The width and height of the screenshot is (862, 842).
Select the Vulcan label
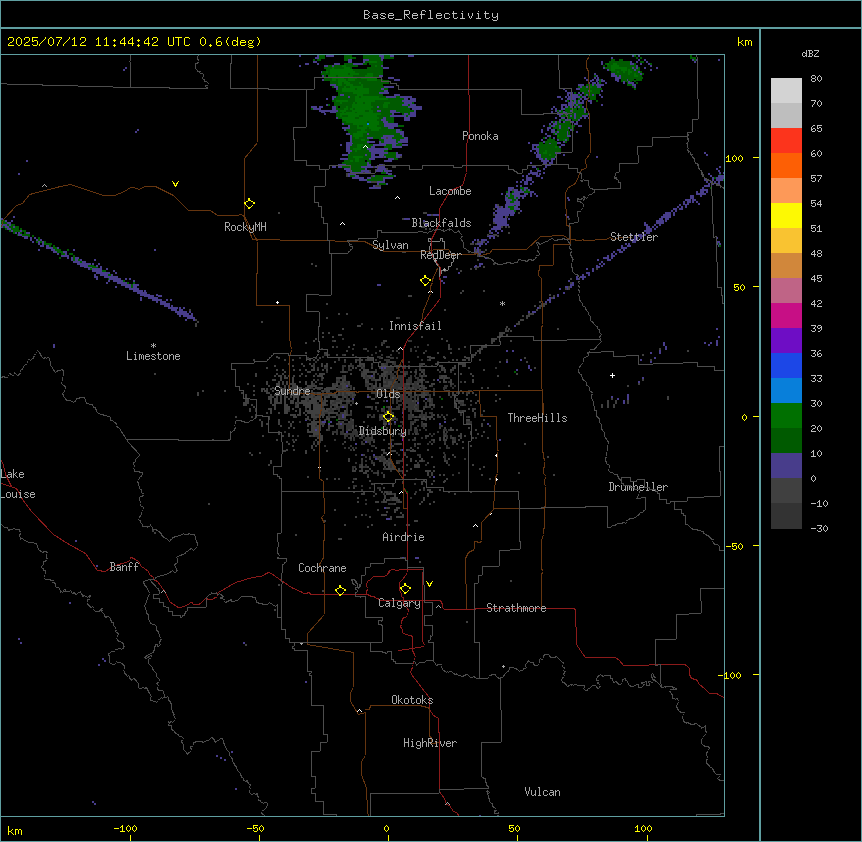coord(542,792)
